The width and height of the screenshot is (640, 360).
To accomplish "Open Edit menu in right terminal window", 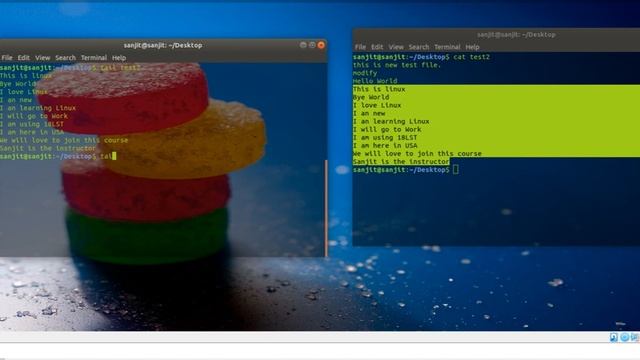I will coord(377,47).
